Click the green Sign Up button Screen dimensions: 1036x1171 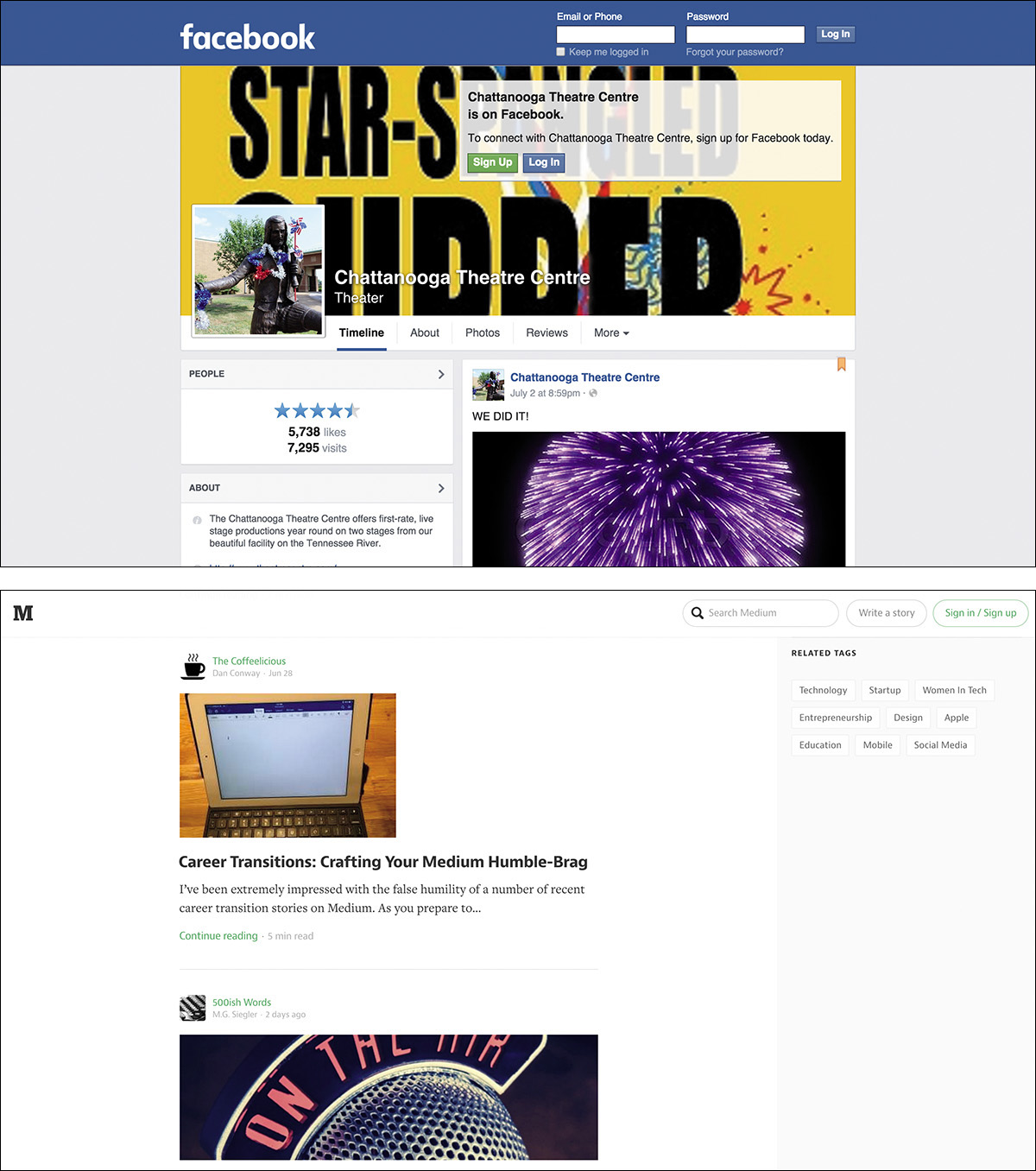[x=492, y=162]
